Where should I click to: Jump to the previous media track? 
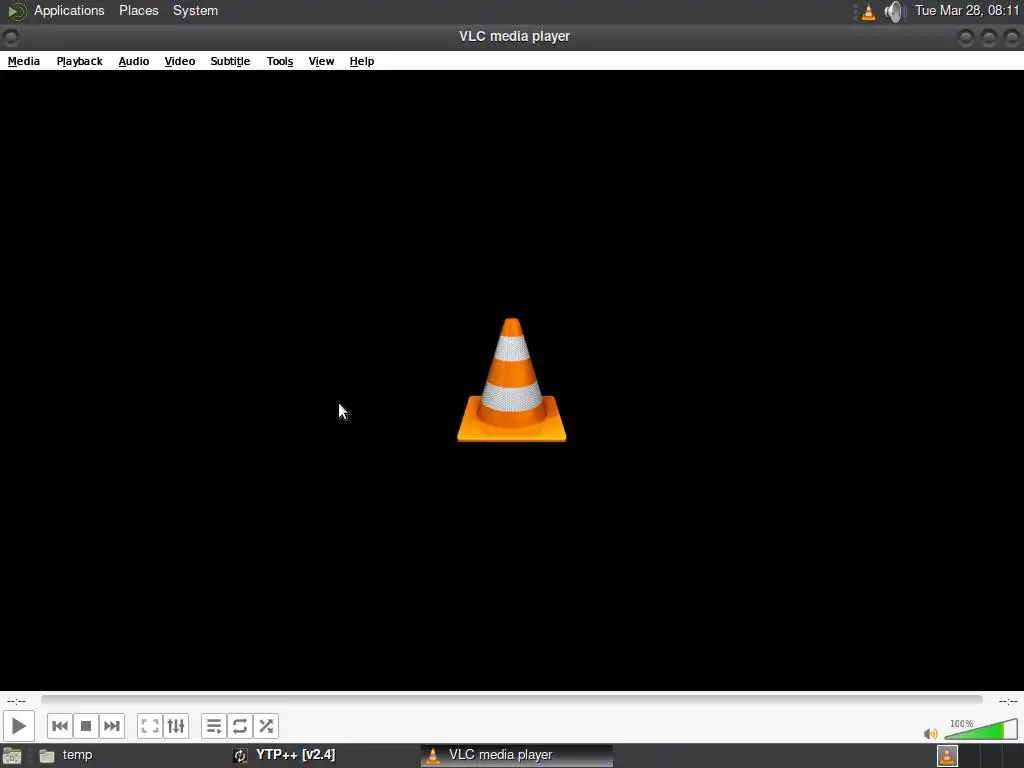(59, 726)
